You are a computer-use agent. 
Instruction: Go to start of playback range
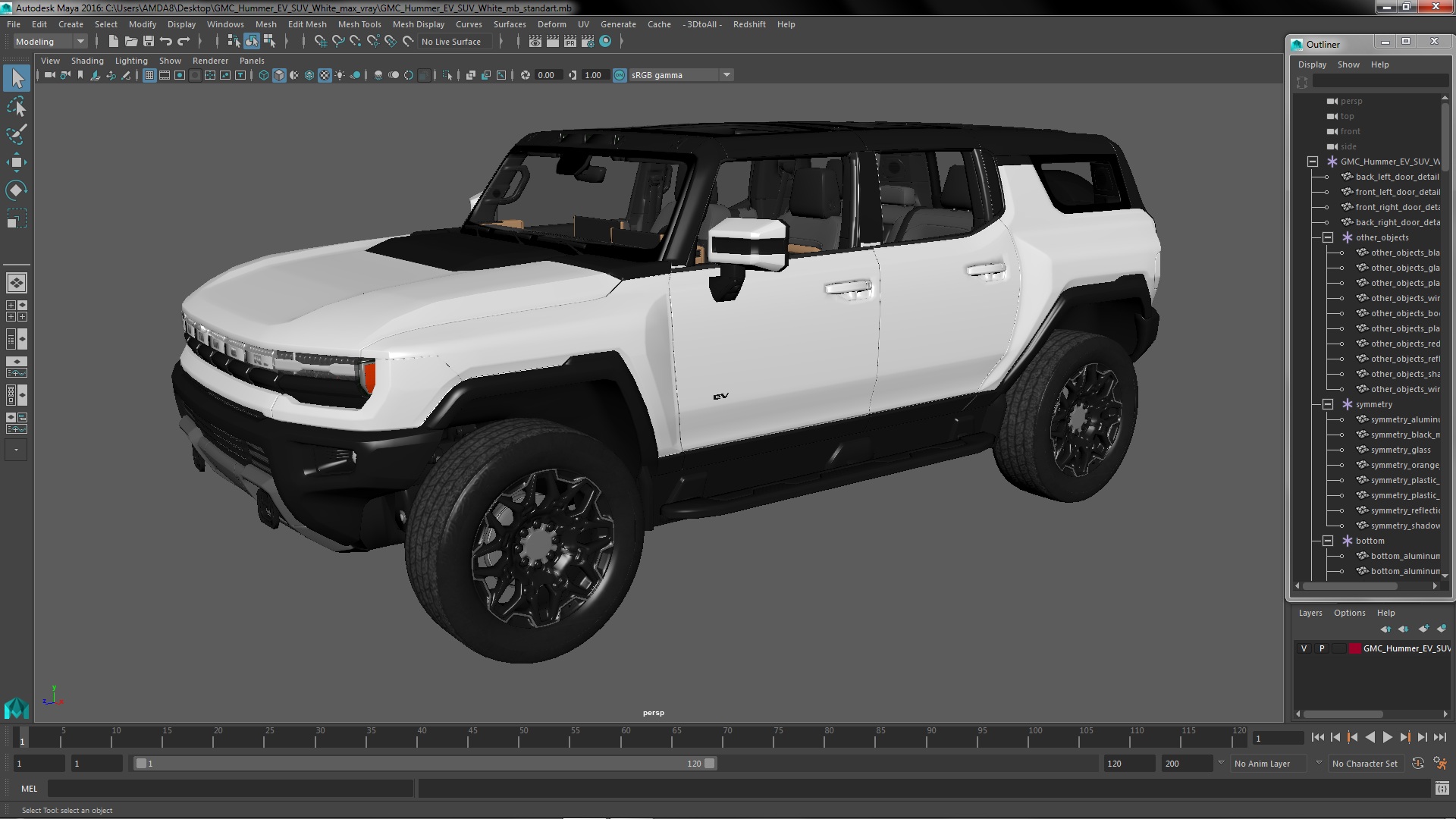tap(1317, 737)
